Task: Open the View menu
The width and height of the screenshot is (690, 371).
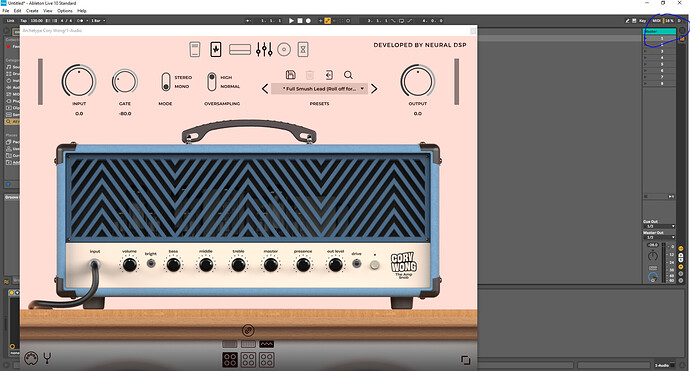Action: (x=48, y=11)
